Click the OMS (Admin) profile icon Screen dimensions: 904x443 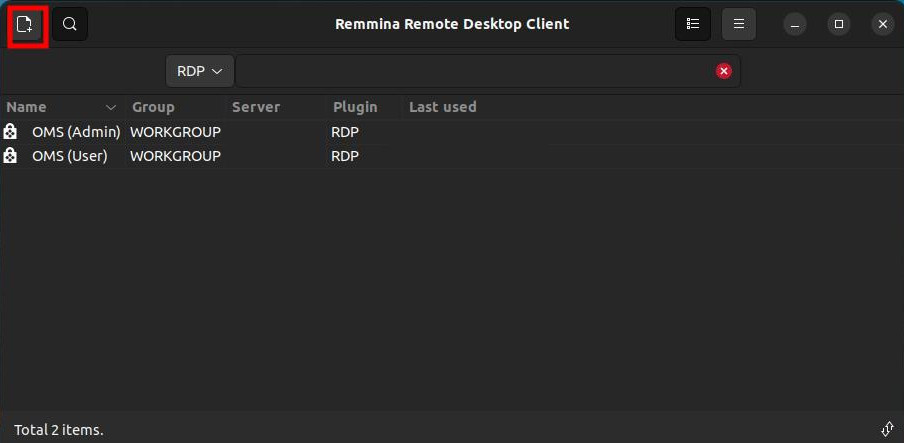(10, 132)
